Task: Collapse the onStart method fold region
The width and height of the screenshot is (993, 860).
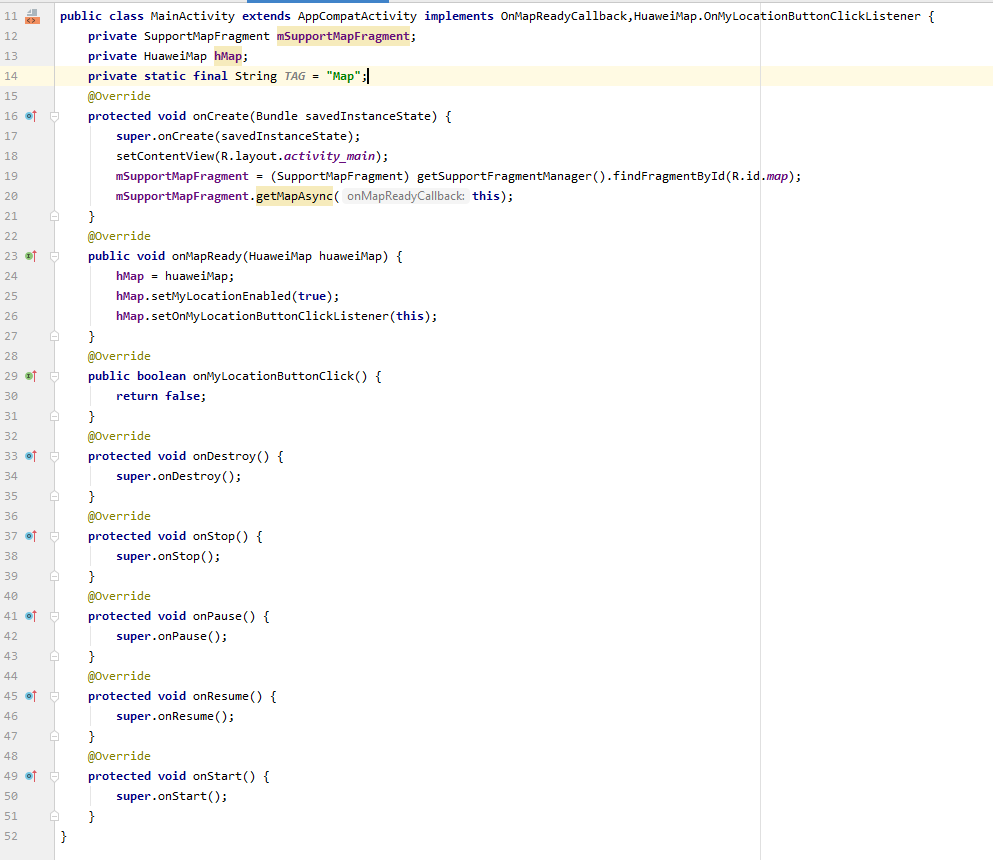Action: [x=54, y=776]
